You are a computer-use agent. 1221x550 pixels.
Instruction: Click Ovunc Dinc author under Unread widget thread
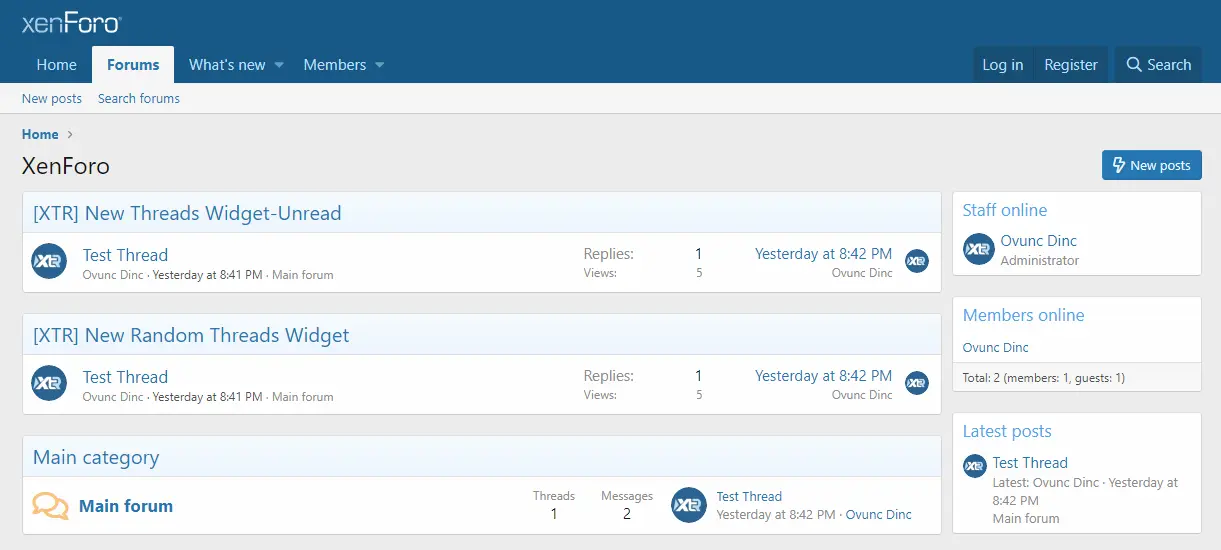tap(113, 275)
